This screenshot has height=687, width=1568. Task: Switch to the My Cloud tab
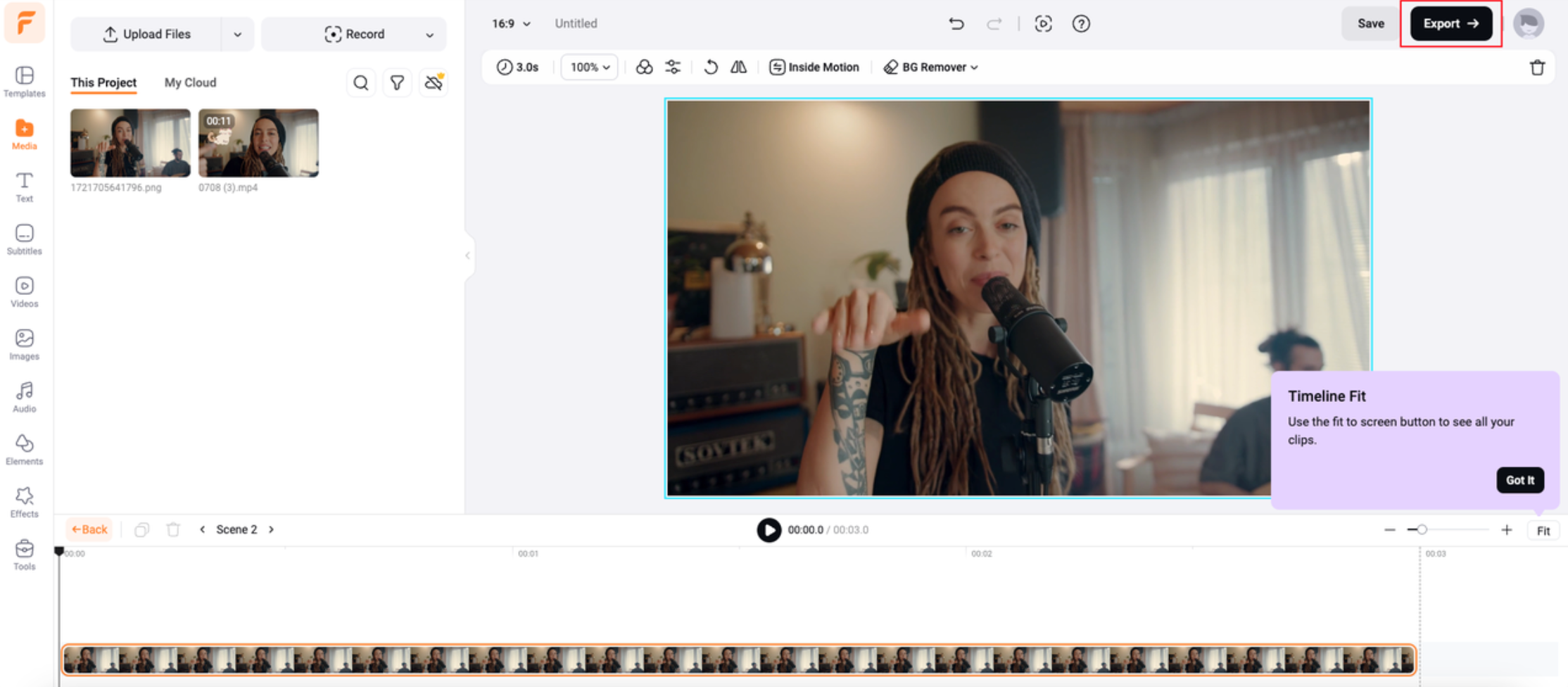coord(189,82)
